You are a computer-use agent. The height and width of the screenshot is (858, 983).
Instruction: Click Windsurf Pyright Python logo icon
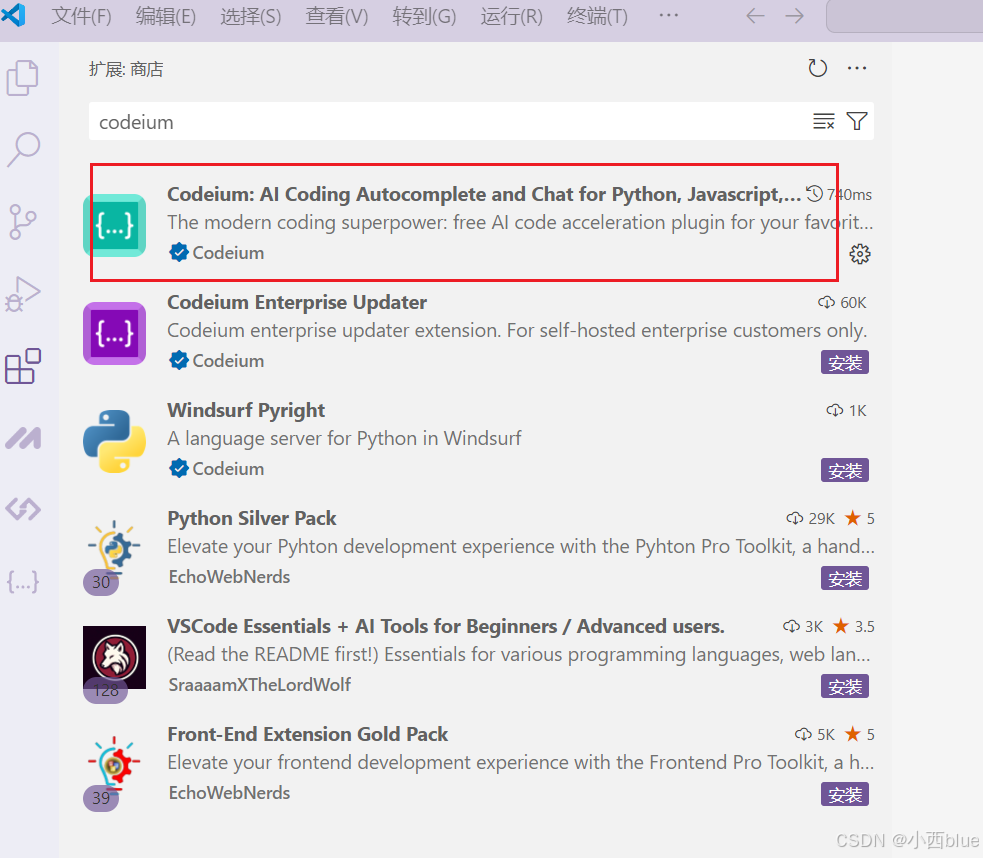pos(115,441)
